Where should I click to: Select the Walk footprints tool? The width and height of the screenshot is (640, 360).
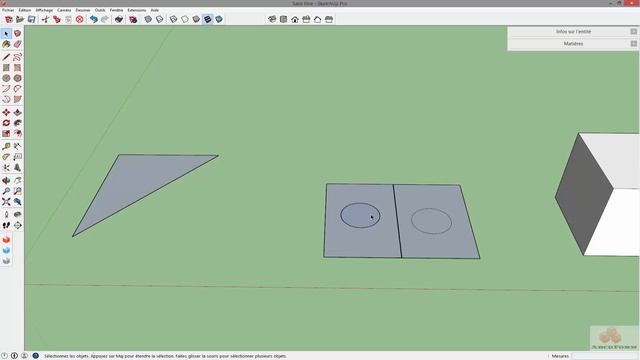coord(6,225)
